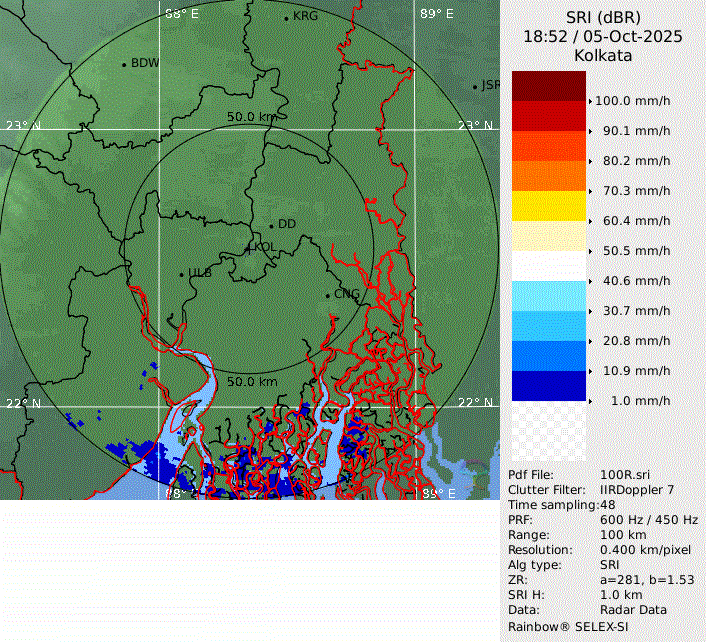
Task: Click the 100R.sri Pdf File value
Action: click(625, 475)
